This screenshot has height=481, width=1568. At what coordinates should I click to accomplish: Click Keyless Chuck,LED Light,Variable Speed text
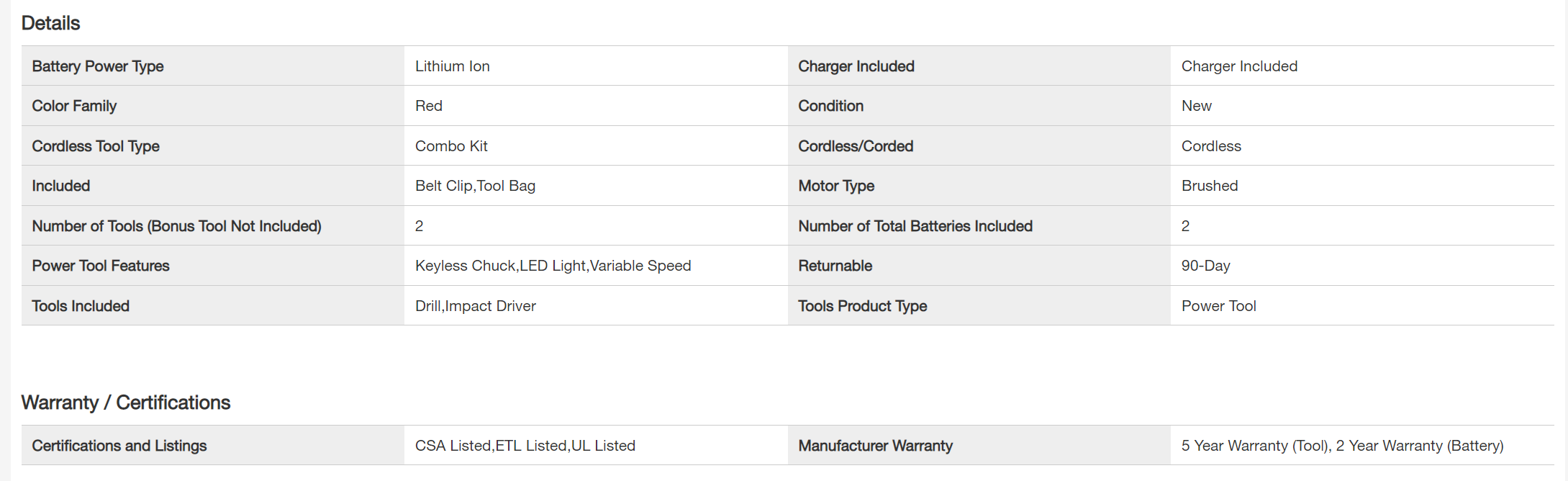click(x=553, y=266)
